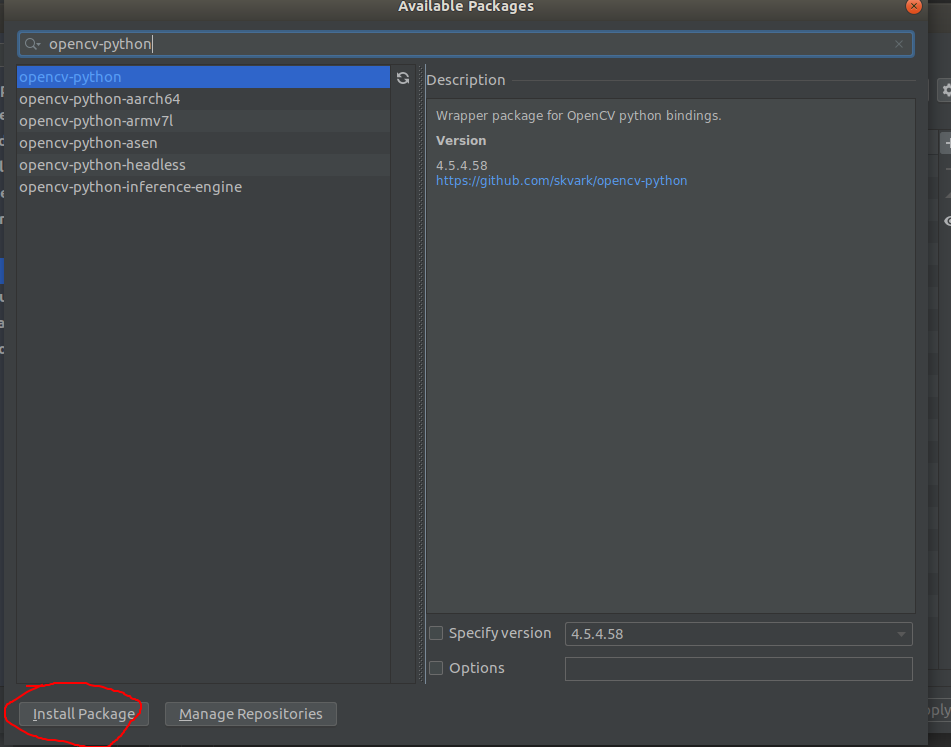Click the 'Wrapper package for OpenCV python bindings' text
This screenshot has width=951, height=747.
[579, 116]
